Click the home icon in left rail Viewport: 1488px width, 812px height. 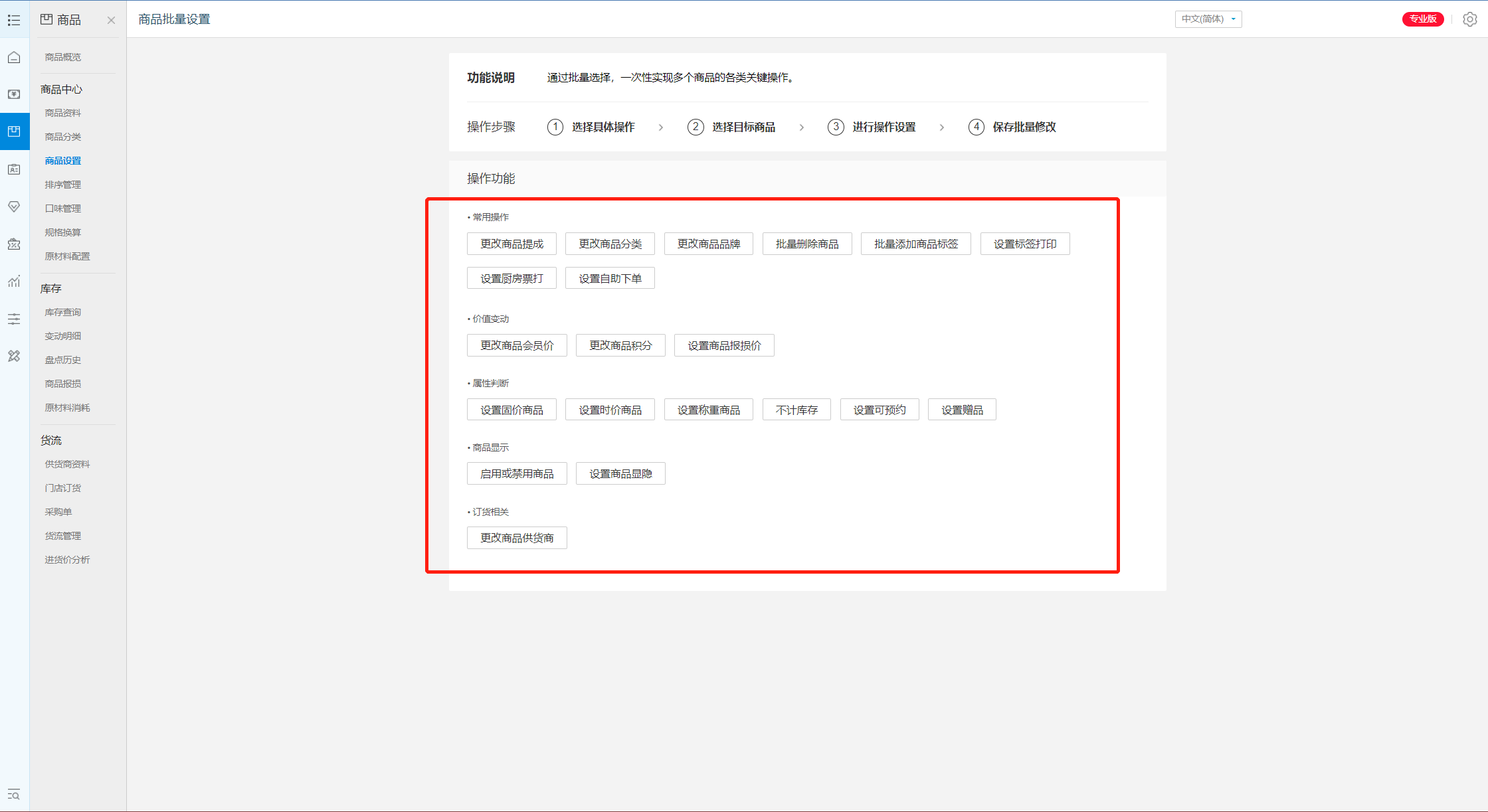[14, 57]
